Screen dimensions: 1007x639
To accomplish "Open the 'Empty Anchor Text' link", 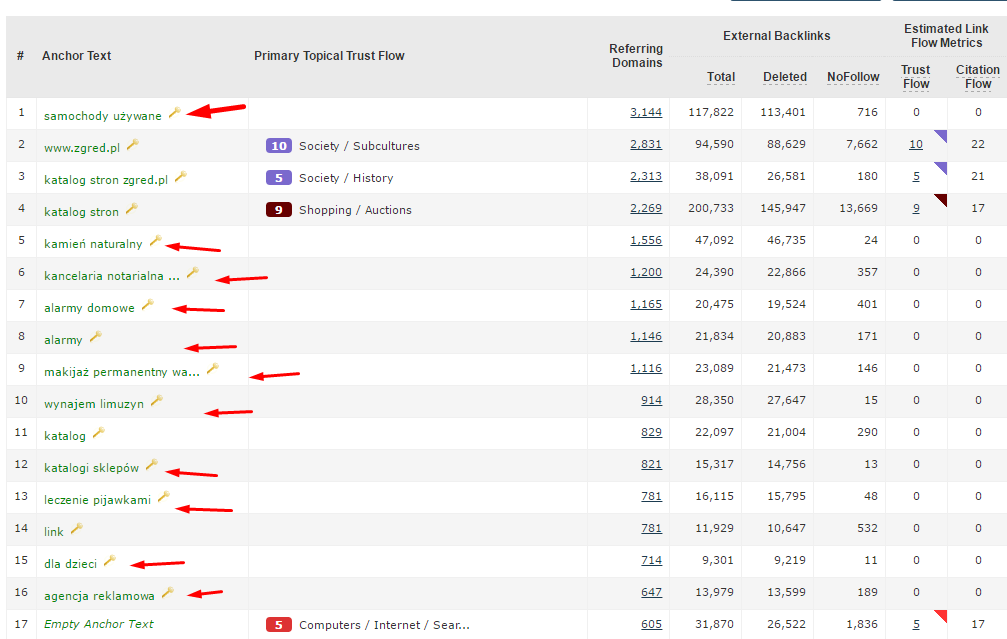I will pyautogui.click(x=98, y=624).
